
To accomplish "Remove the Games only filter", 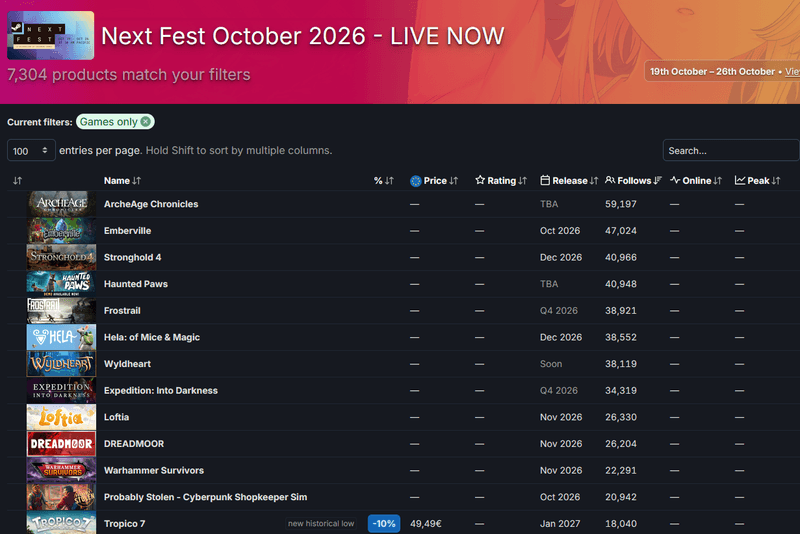I will tap(146, 122).
